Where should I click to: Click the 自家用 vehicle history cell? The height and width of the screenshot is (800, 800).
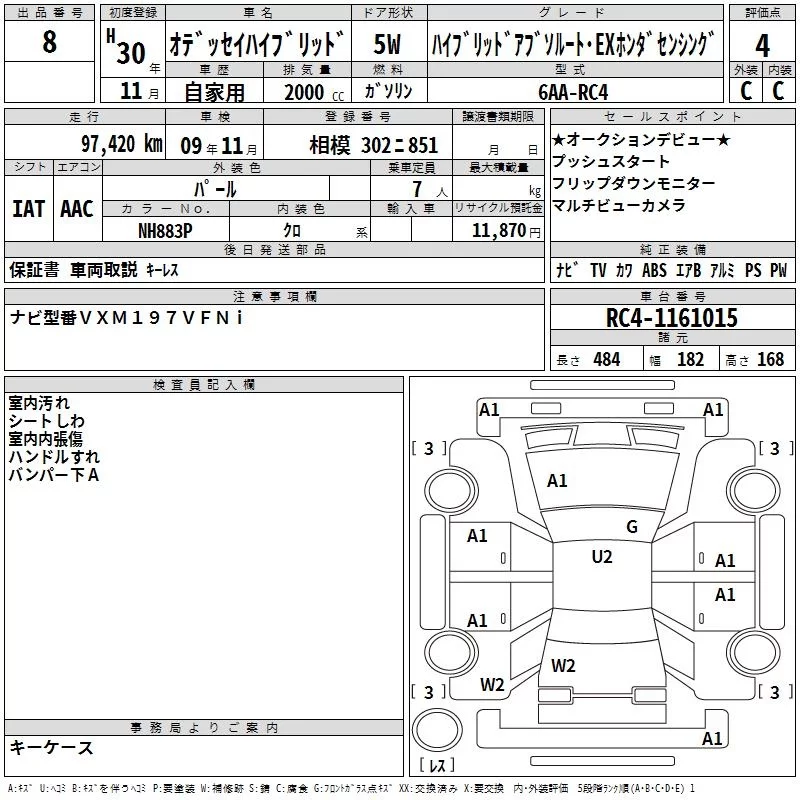coord(215,92)
